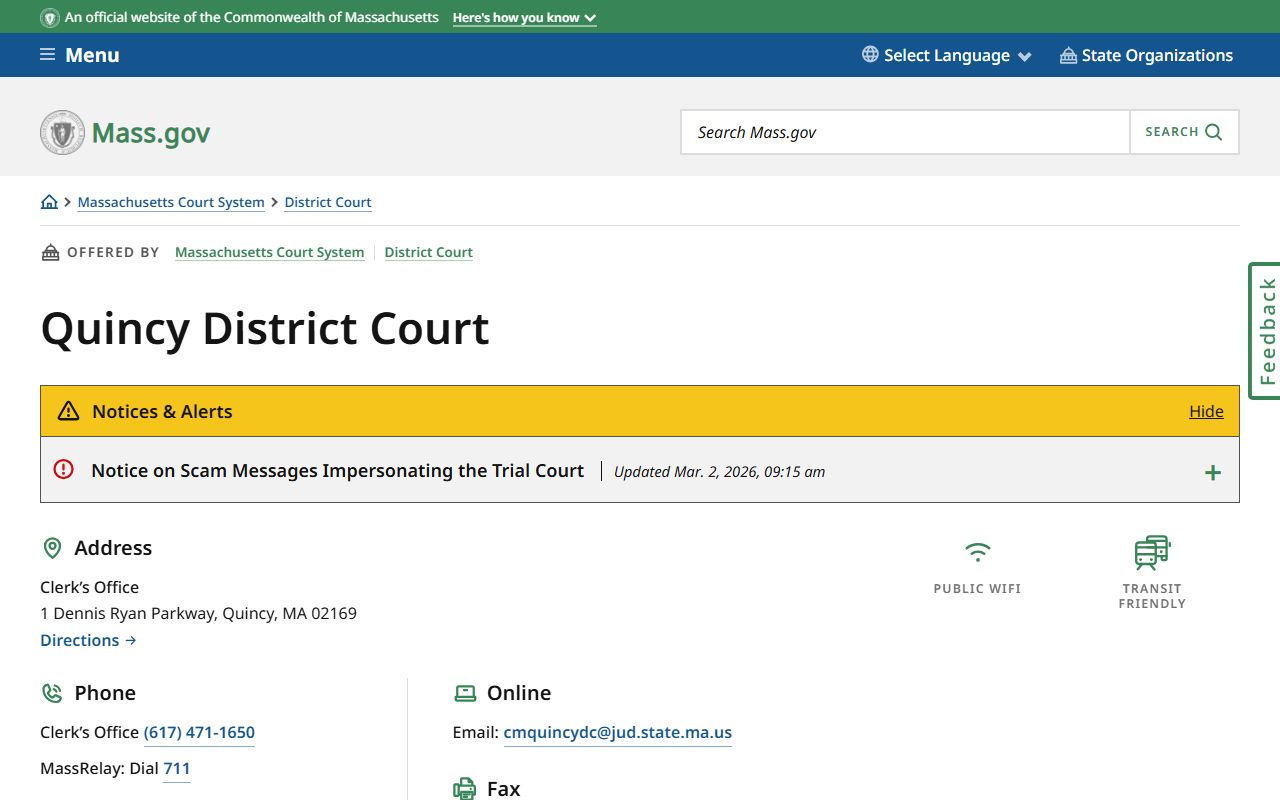Click the globe icon beside Select Language
1280x800 pixels.
(x=870, y=55)
